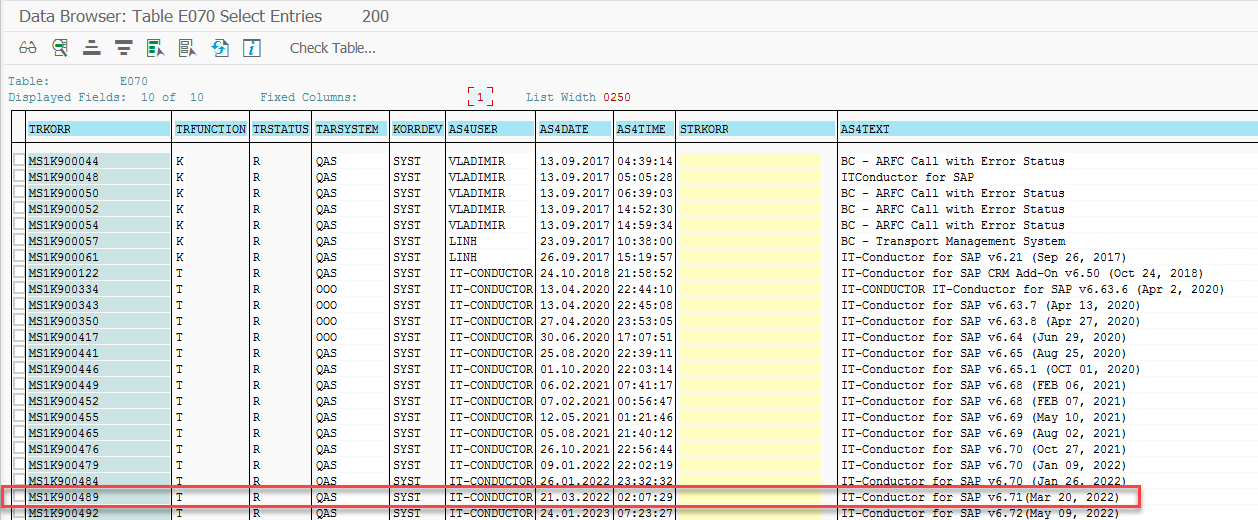Click the MS1K900417 request cell
The width and height of the screenshot is (1258, 520).
[x=98, y=337]
